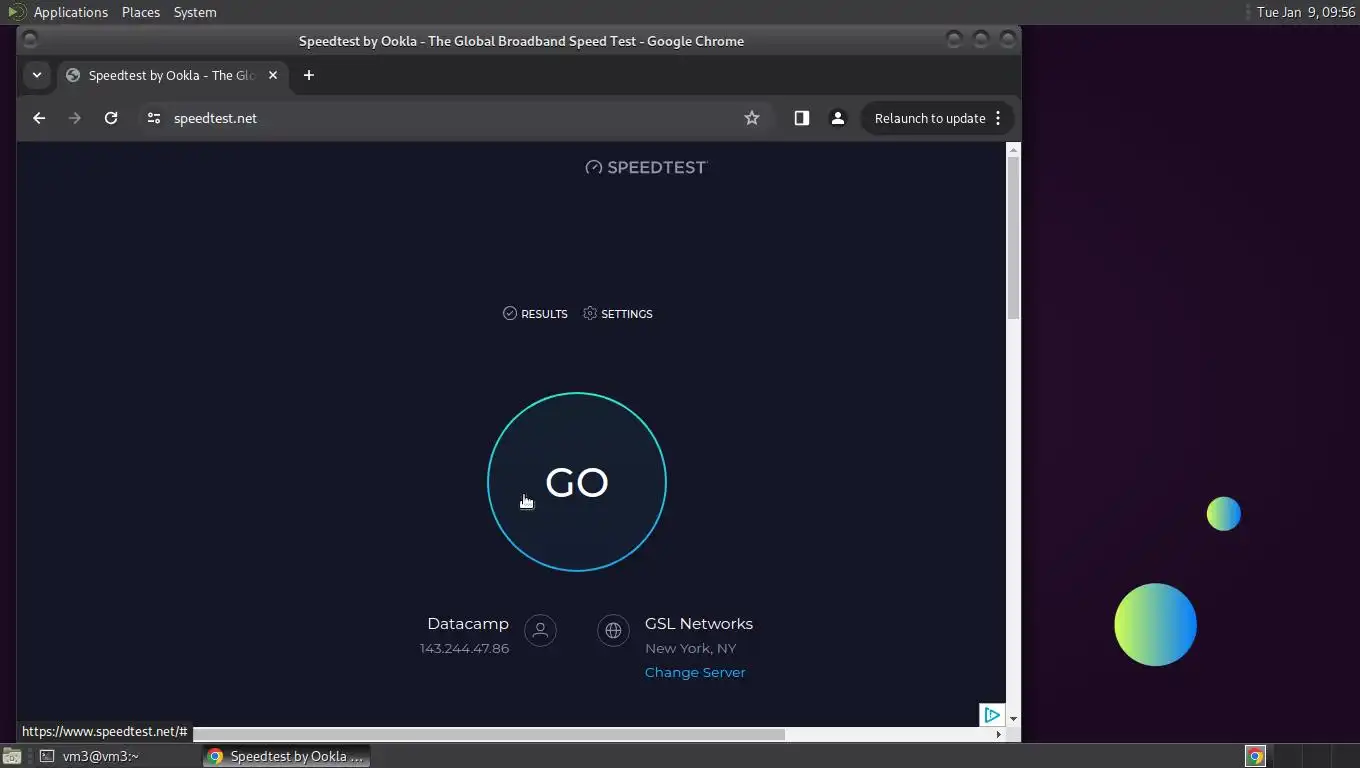The image size is (1360, 768).
Task: Reload the speedtest.net page
Action: pos(111,118)
